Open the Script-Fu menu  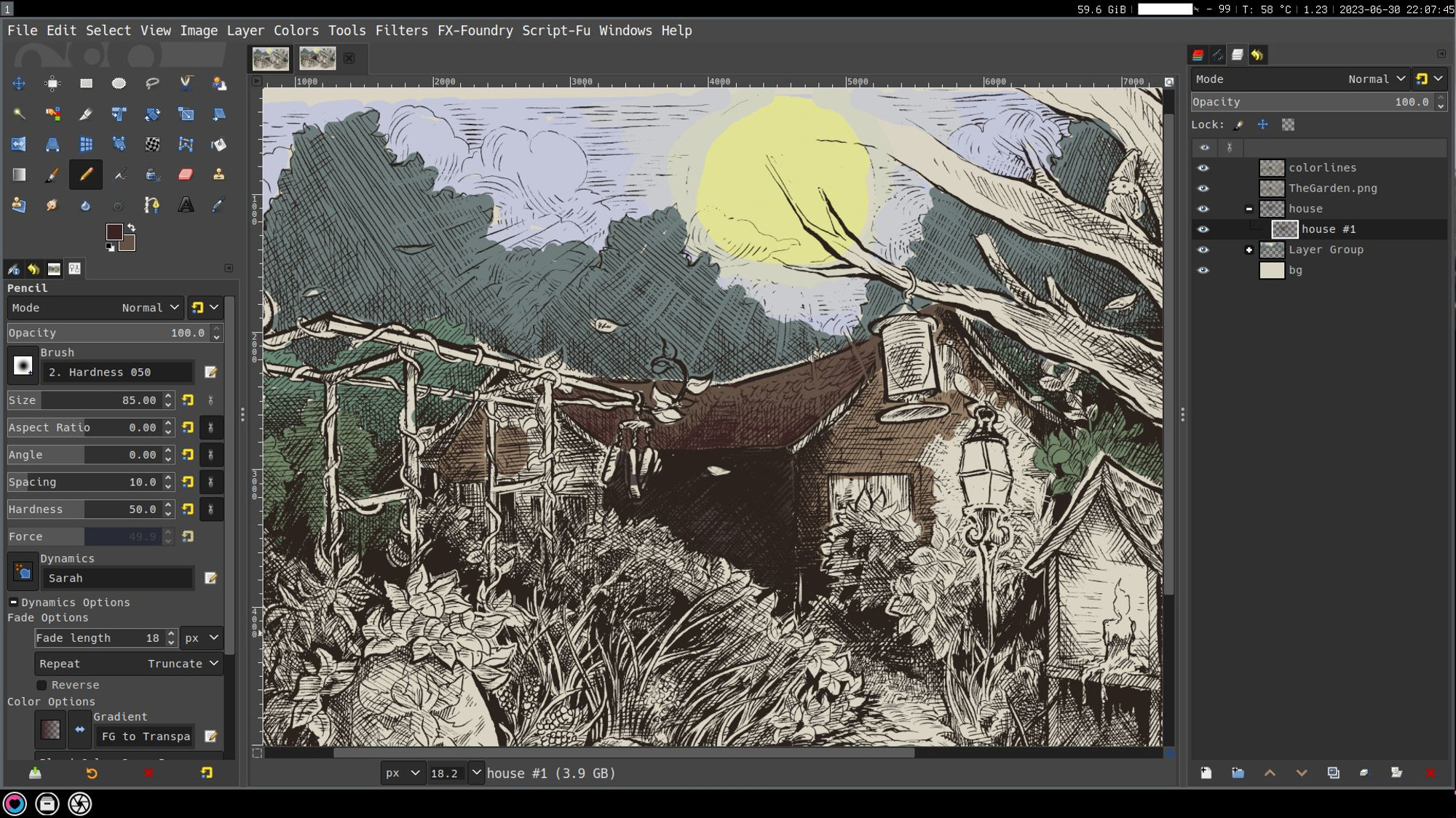555,31
